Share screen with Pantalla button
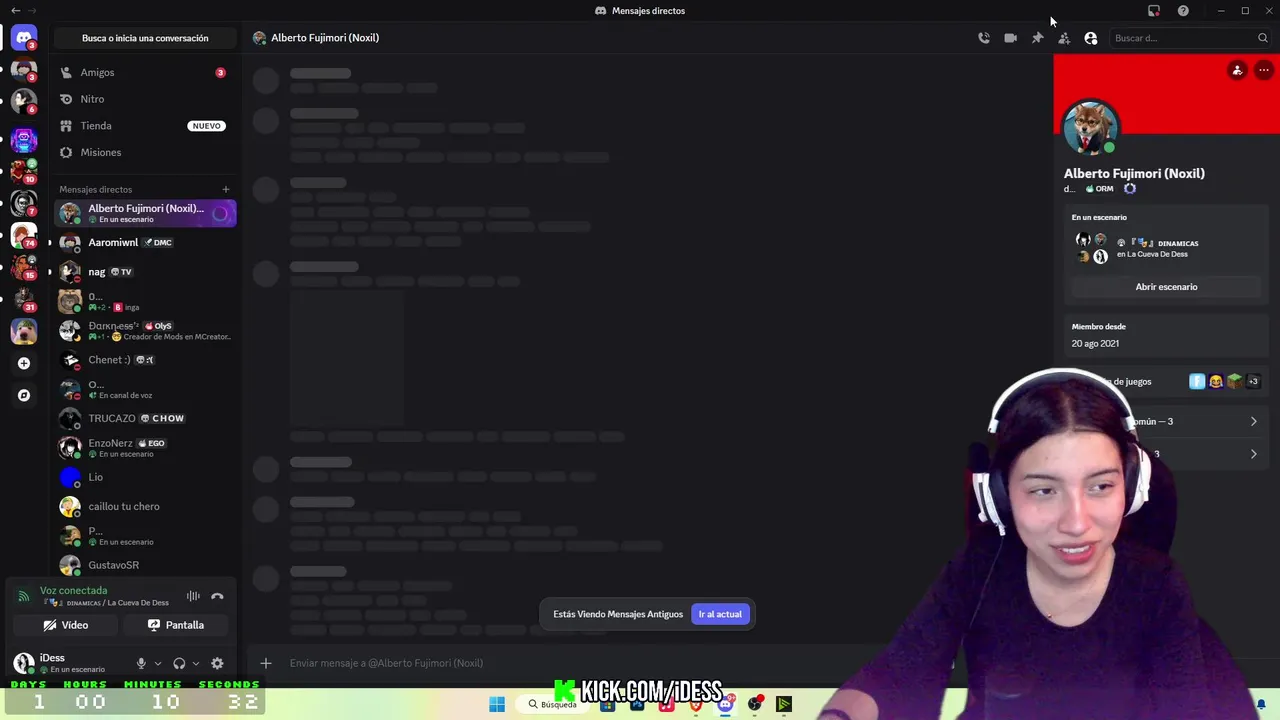This screenshot has width=1280, height=720. click(175, 625)
